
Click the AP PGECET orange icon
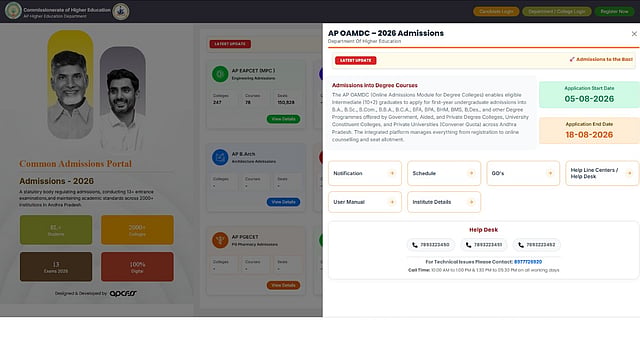click(x=220, y=240)
